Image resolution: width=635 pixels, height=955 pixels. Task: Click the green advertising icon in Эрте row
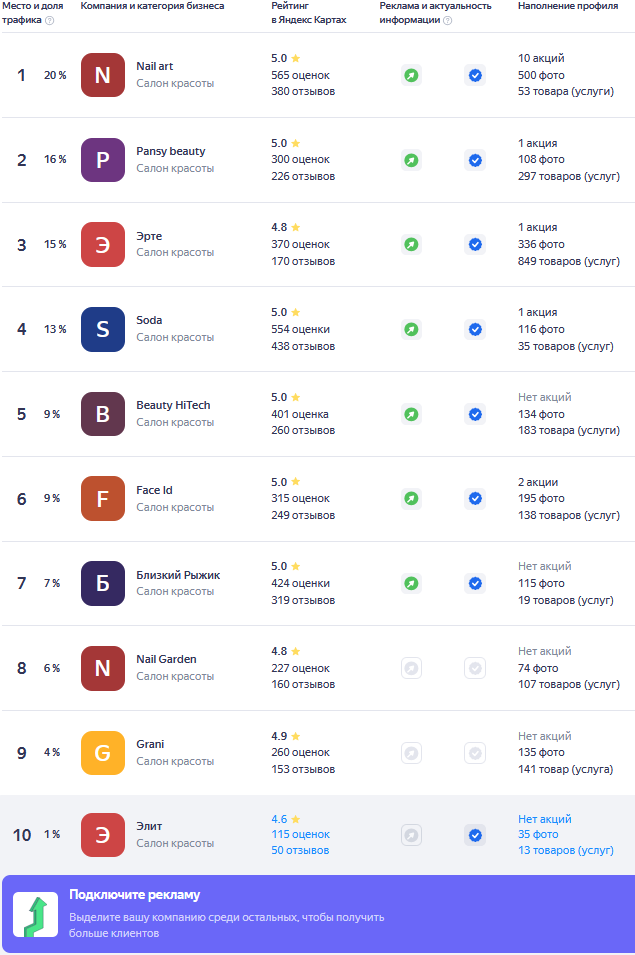point(412,244)
